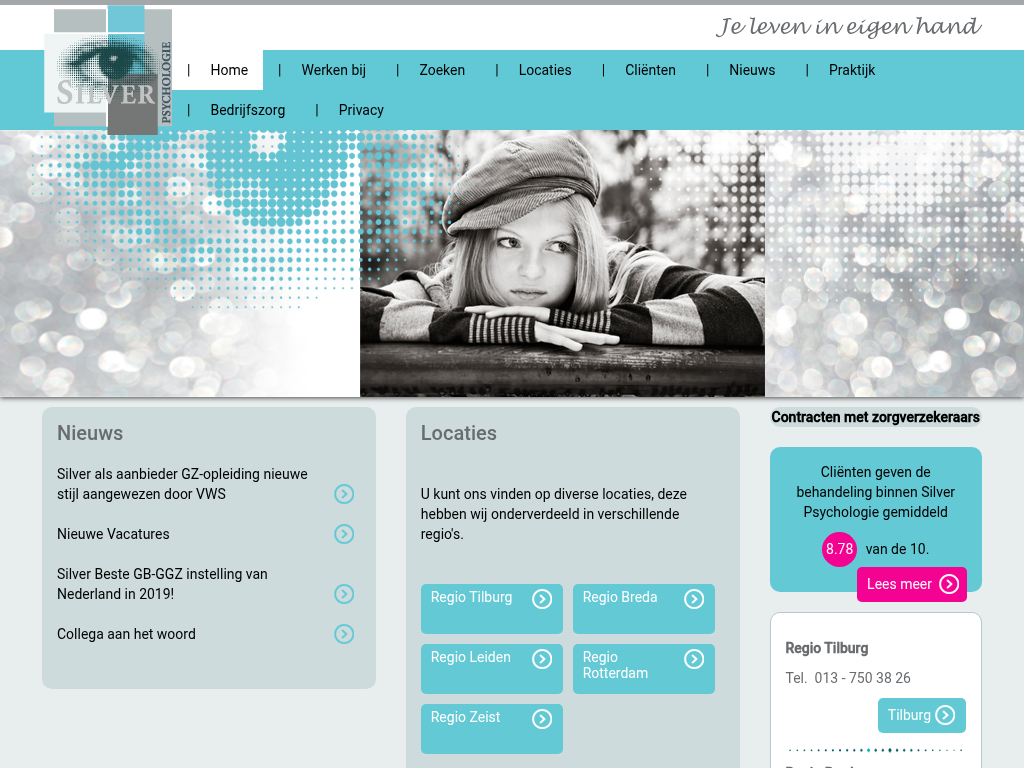Click arrow icon beside GZ-opleiding news item
This screenshot has width=1024, height=768.
tap(344, 494)
